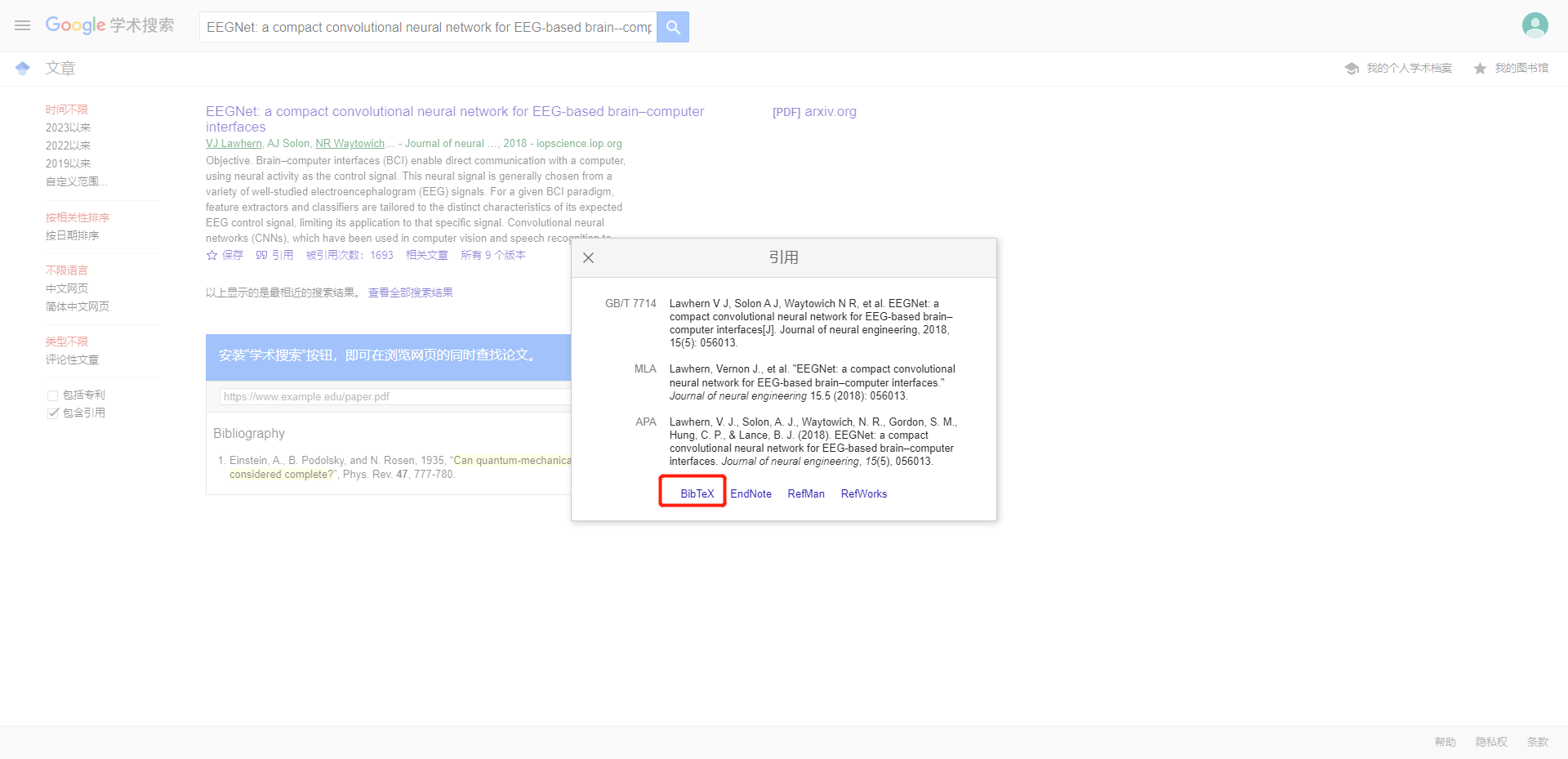Filter to 中文网页

[67, 288]
